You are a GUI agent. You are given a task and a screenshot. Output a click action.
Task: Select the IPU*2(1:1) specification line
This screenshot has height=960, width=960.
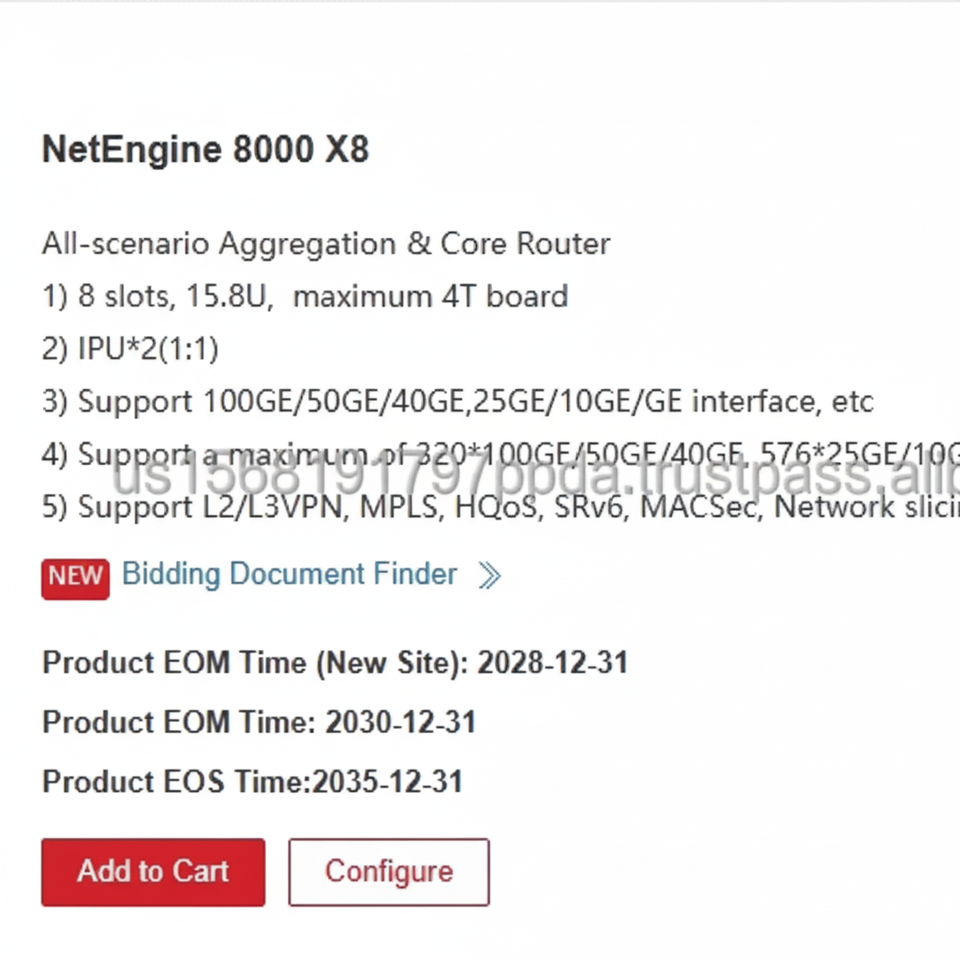[x=130, y=349]
